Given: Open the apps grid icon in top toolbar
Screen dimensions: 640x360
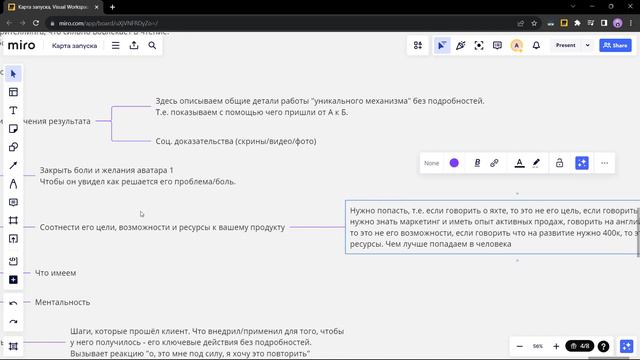Looking at the screenshot, I should [x=418, y=45].
